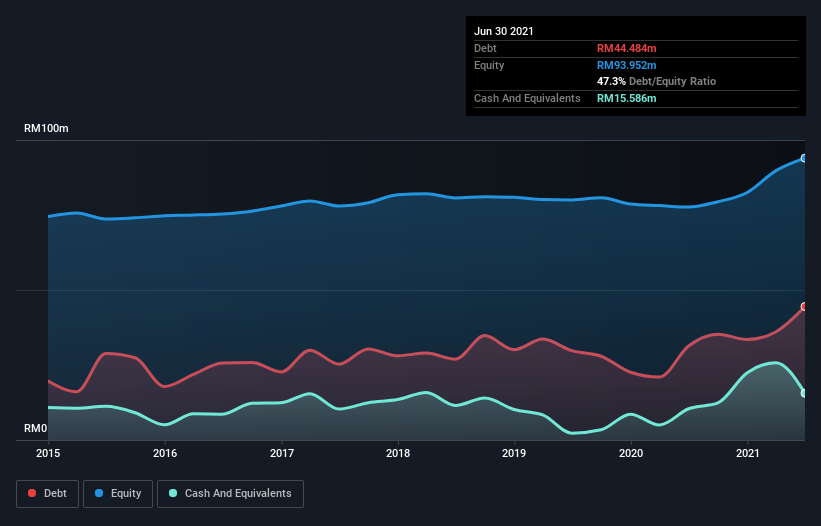Select the 2015 x-axis label

click(48, 453)
